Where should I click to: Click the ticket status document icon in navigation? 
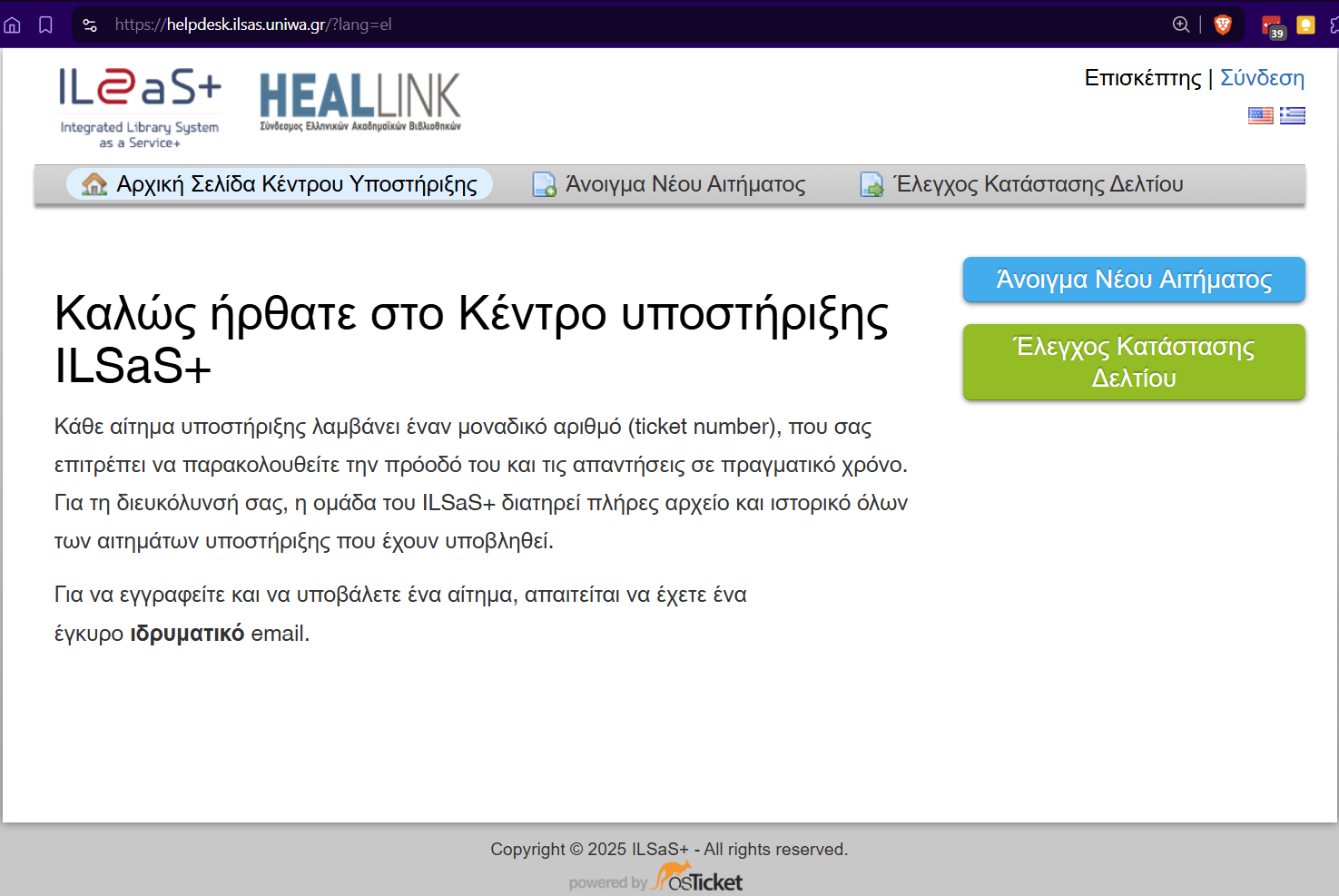tap(871, 184)
